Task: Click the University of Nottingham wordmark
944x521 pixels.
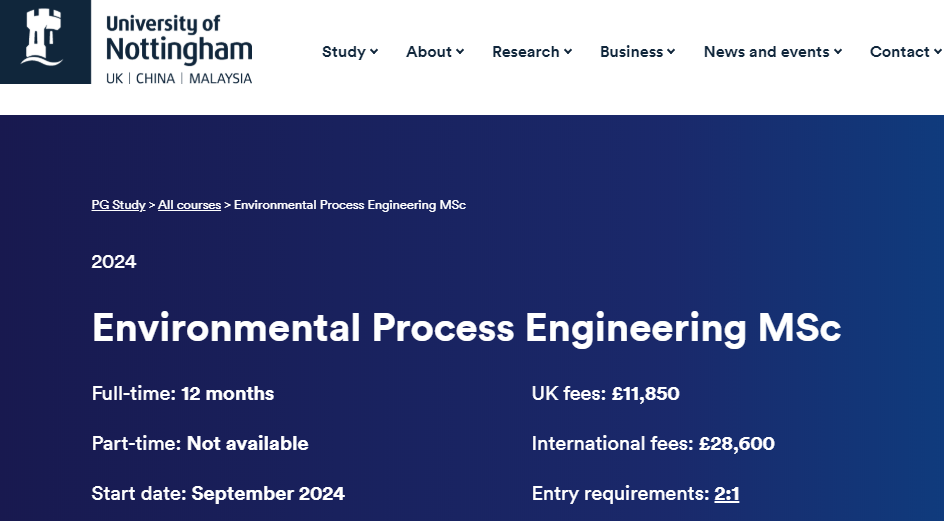Action: (179, 40)
